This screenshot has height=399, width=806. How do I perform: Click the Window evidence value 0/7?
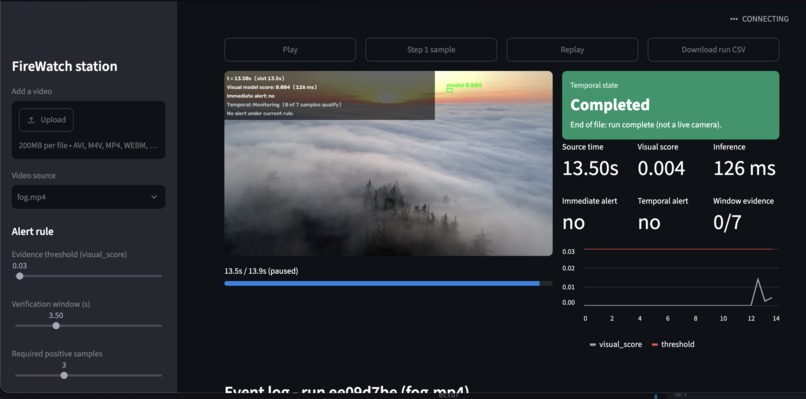click(x=727, y=222)
